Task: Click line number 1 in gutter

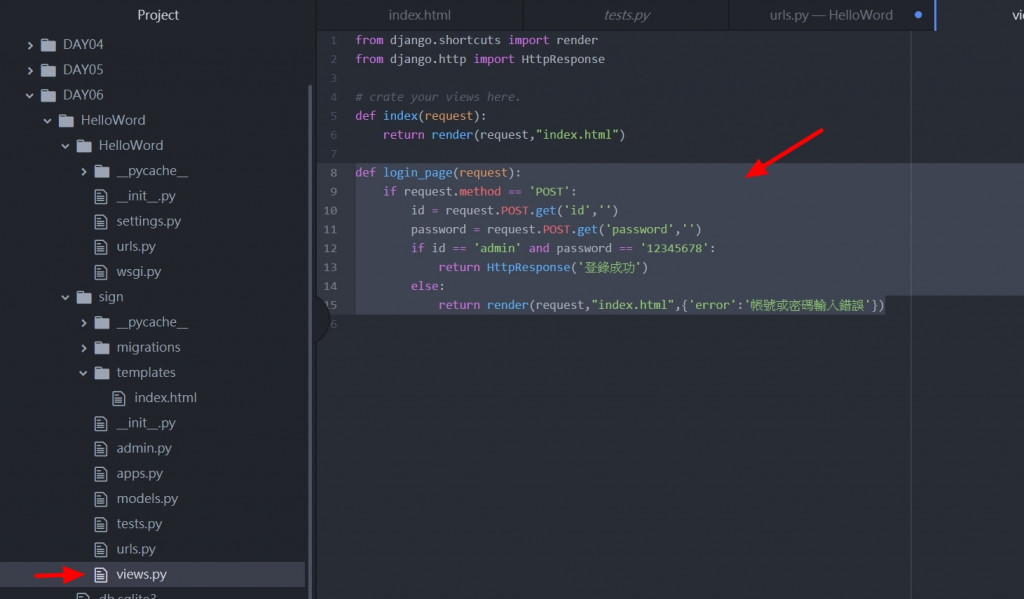Action: coord(333,40)
